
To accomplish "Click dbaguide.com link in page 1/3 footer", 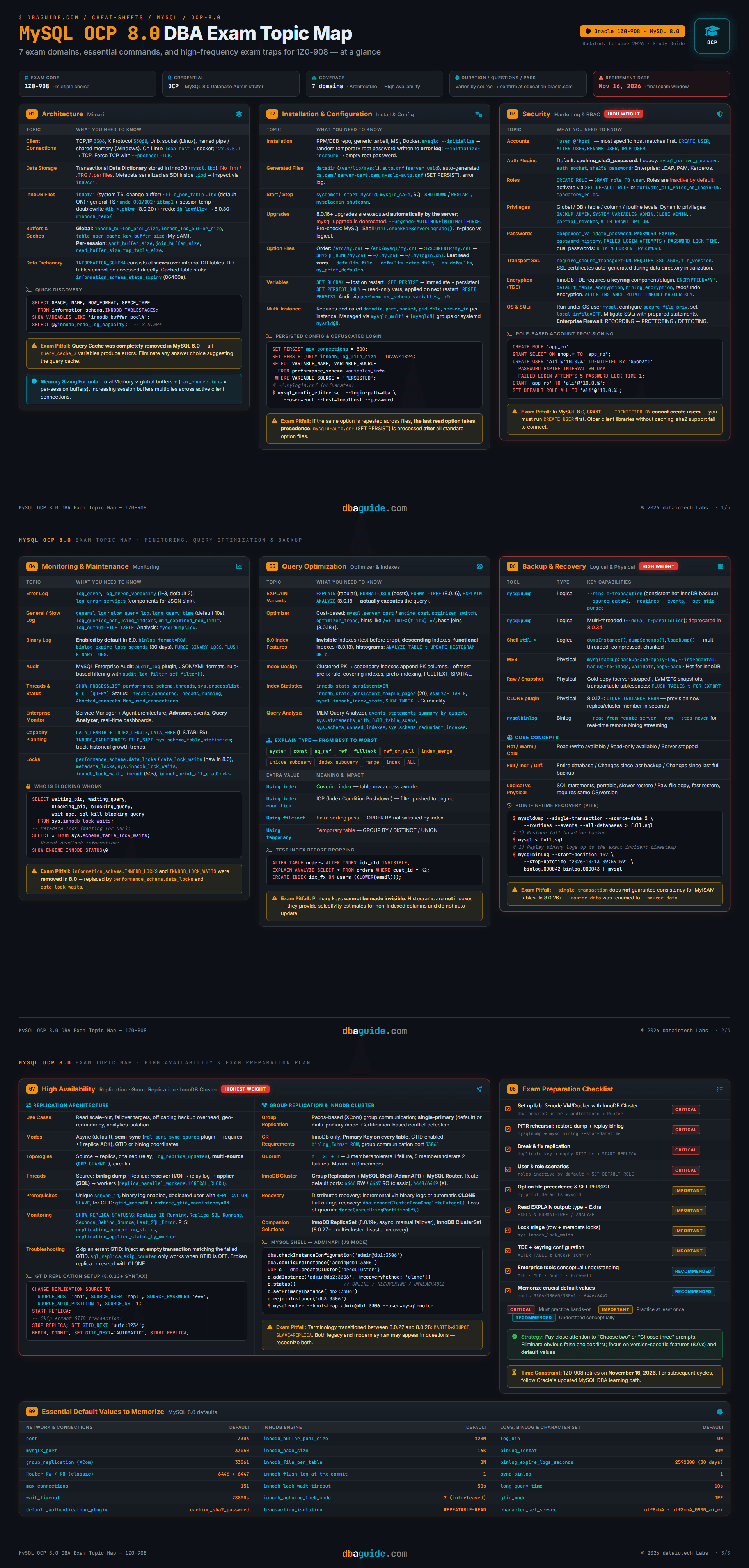I will (x=374, y=508).
